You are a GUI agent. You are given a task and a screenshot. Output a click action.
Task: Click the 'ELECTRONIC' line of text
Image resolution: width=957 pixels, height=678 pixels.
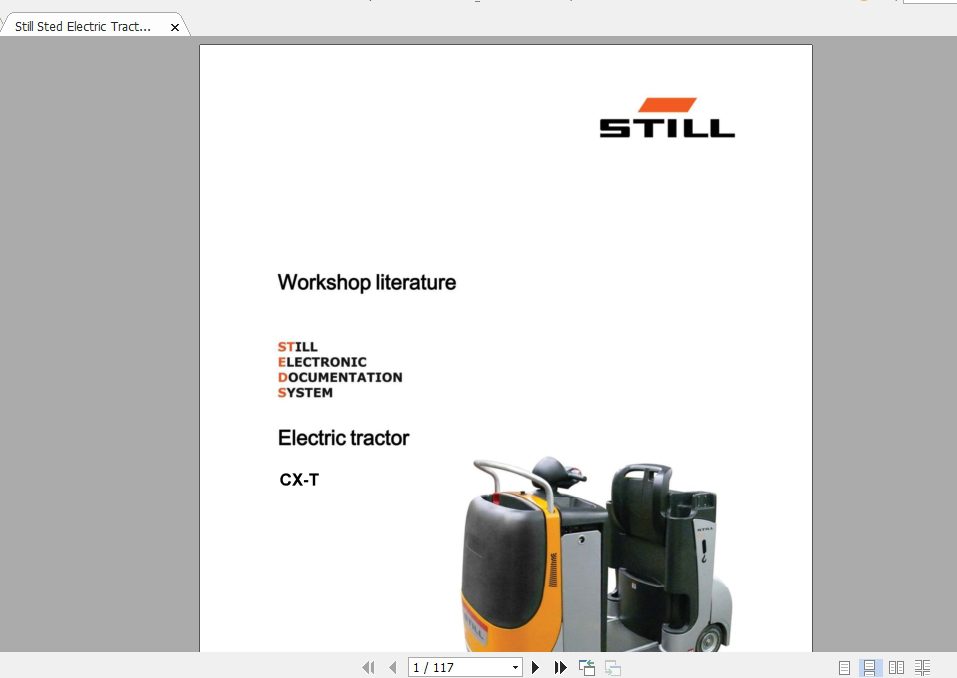coord(322,362)
